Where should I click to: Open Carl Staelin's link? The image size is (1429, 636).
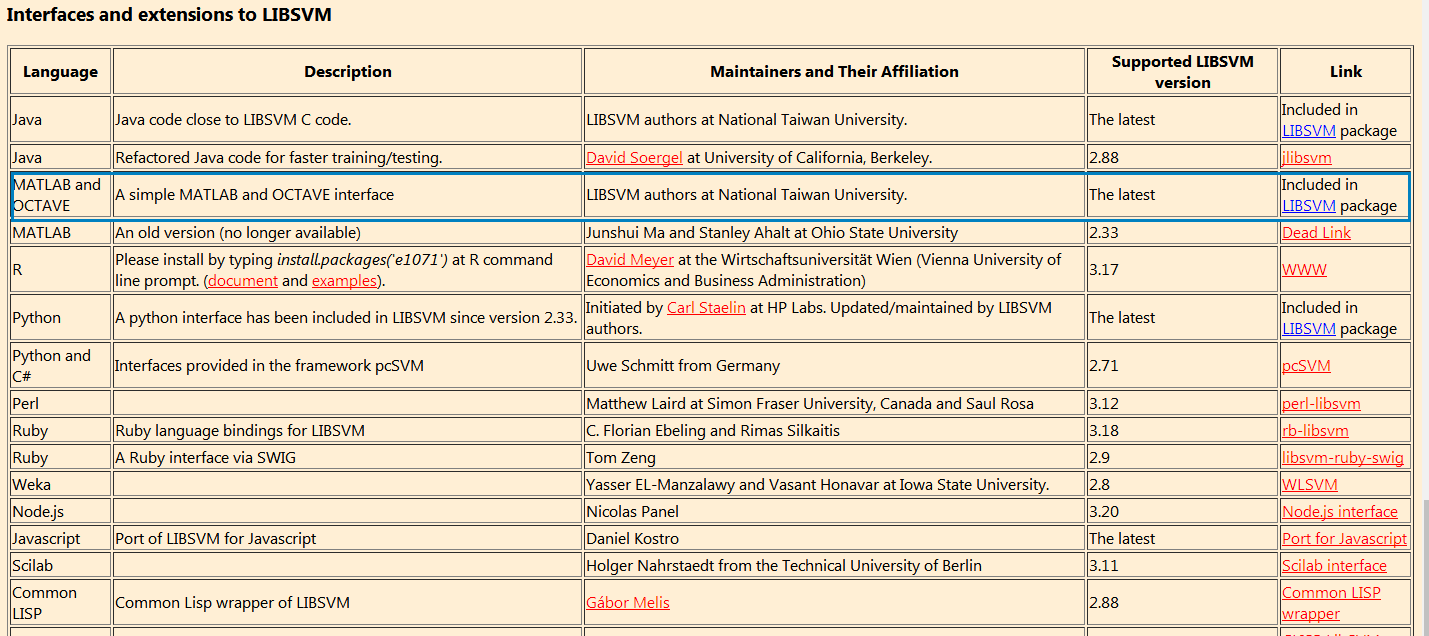706,307
